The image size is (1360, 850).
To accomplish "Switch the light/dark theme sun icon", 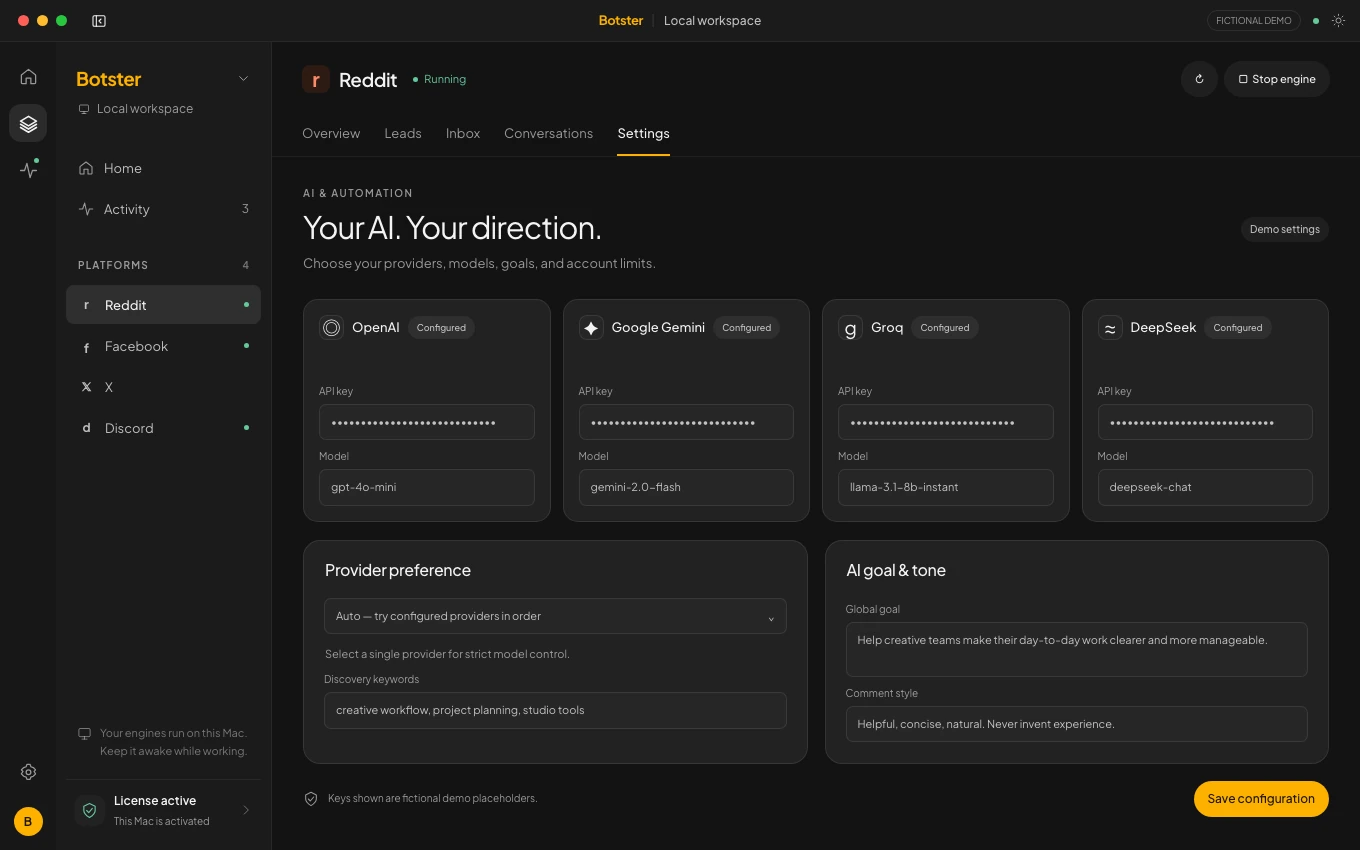I will pyautogui.click(x=1338, y=20).
